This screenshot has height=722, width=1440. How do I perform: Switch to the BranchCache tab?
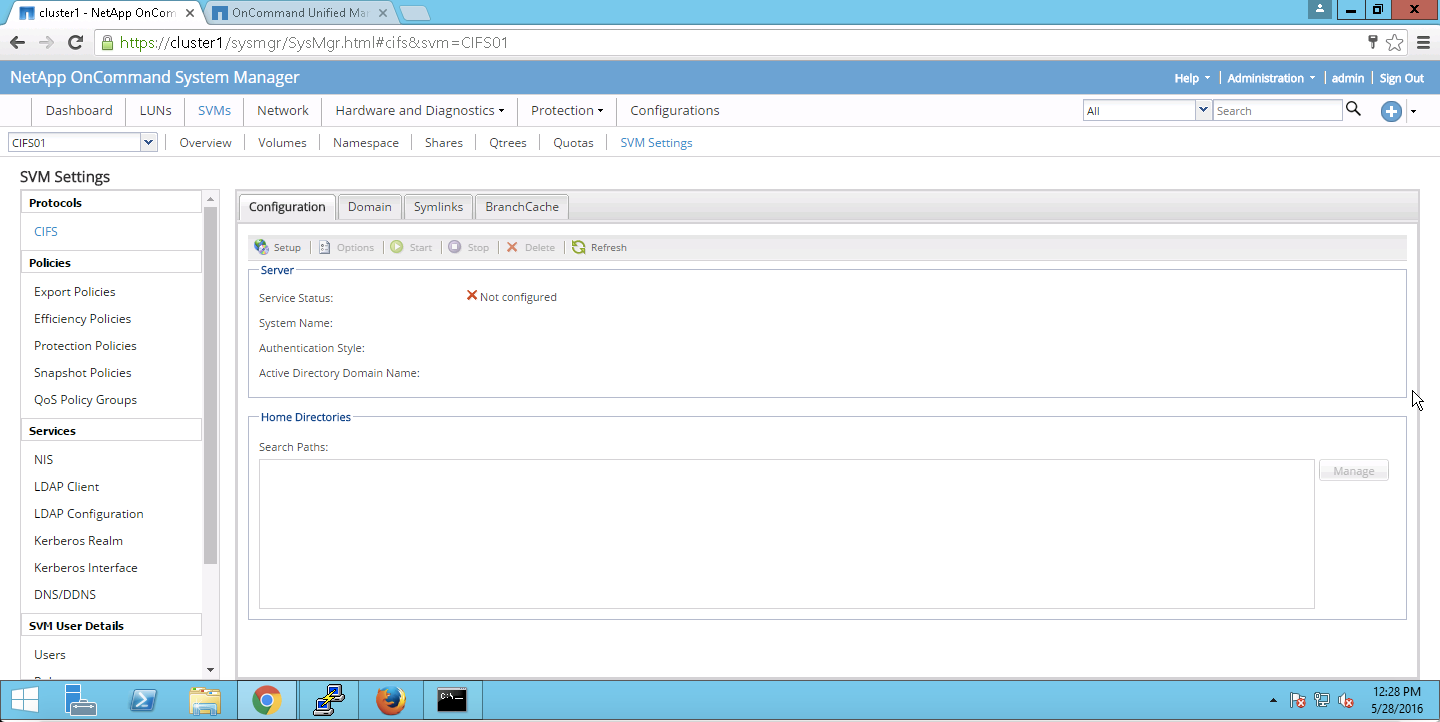point(521,207)
